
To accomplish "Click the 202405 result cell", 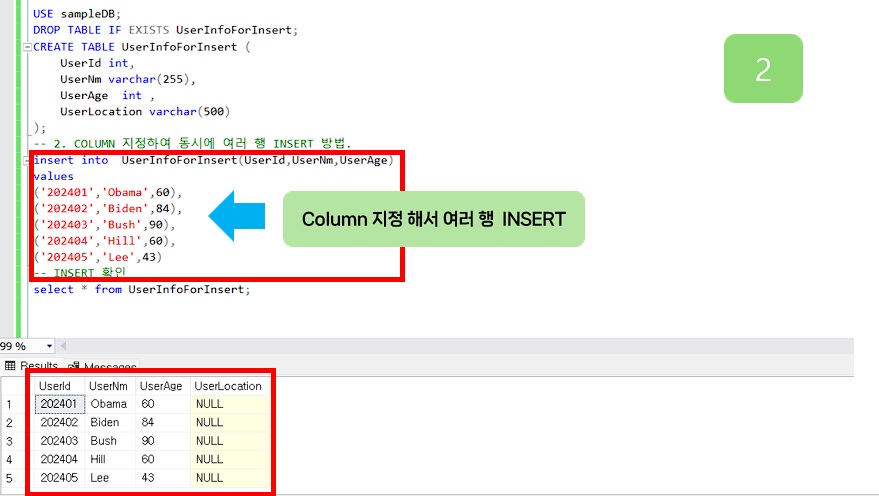I will (59, 478).
